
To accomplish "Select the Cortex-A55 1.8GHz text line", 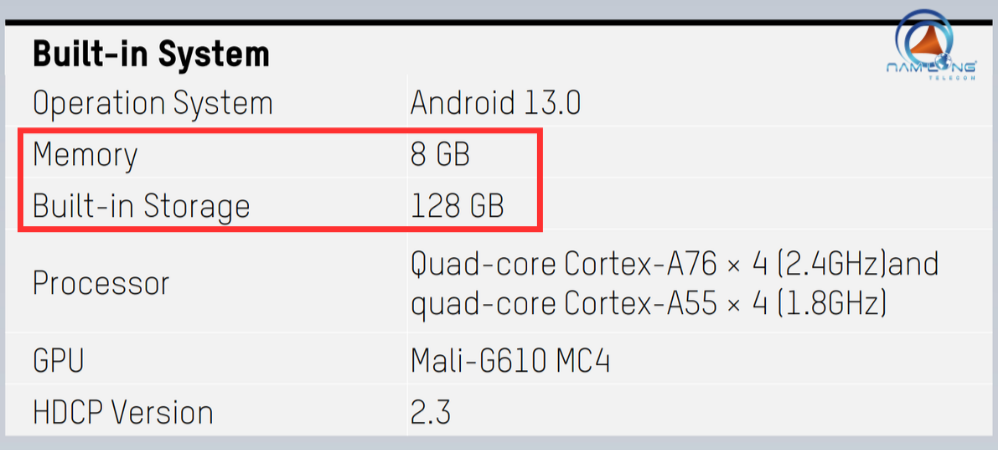I will click(x=649, y=303).
